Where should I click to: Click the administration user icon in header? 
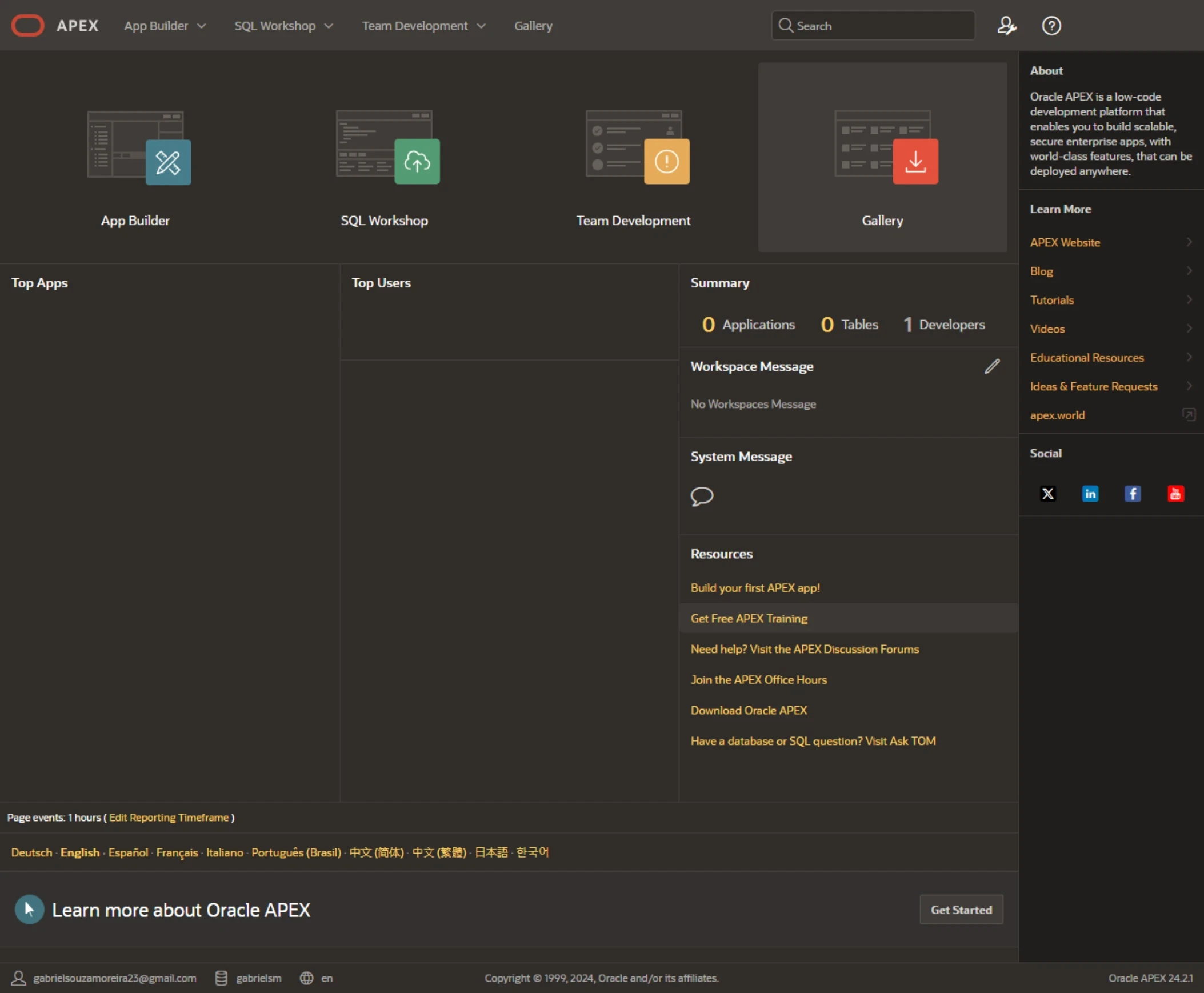1006,26
